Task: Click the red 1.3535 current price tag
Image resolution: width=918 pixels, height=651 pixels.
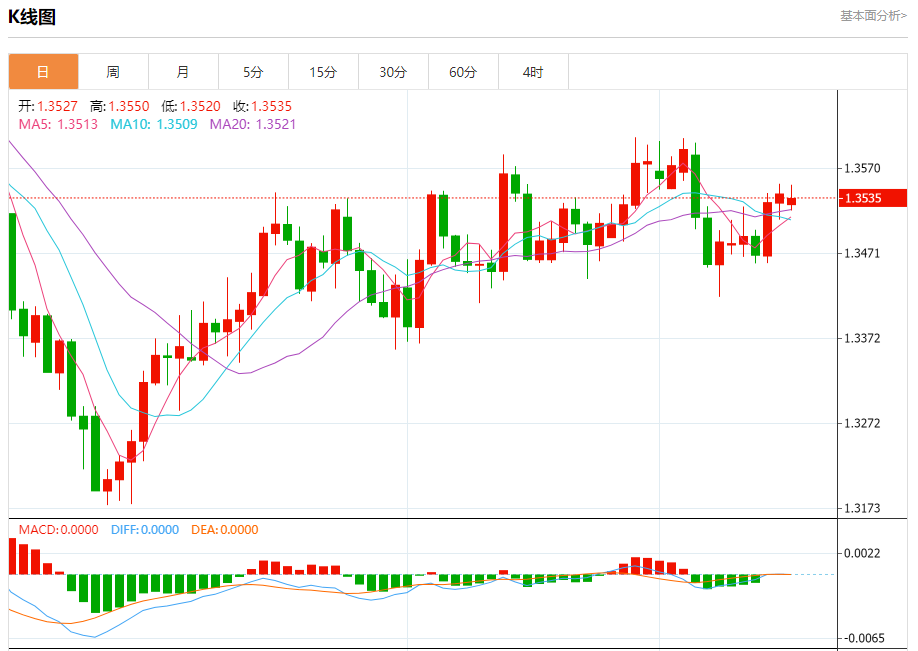Action: coord(872,198)
